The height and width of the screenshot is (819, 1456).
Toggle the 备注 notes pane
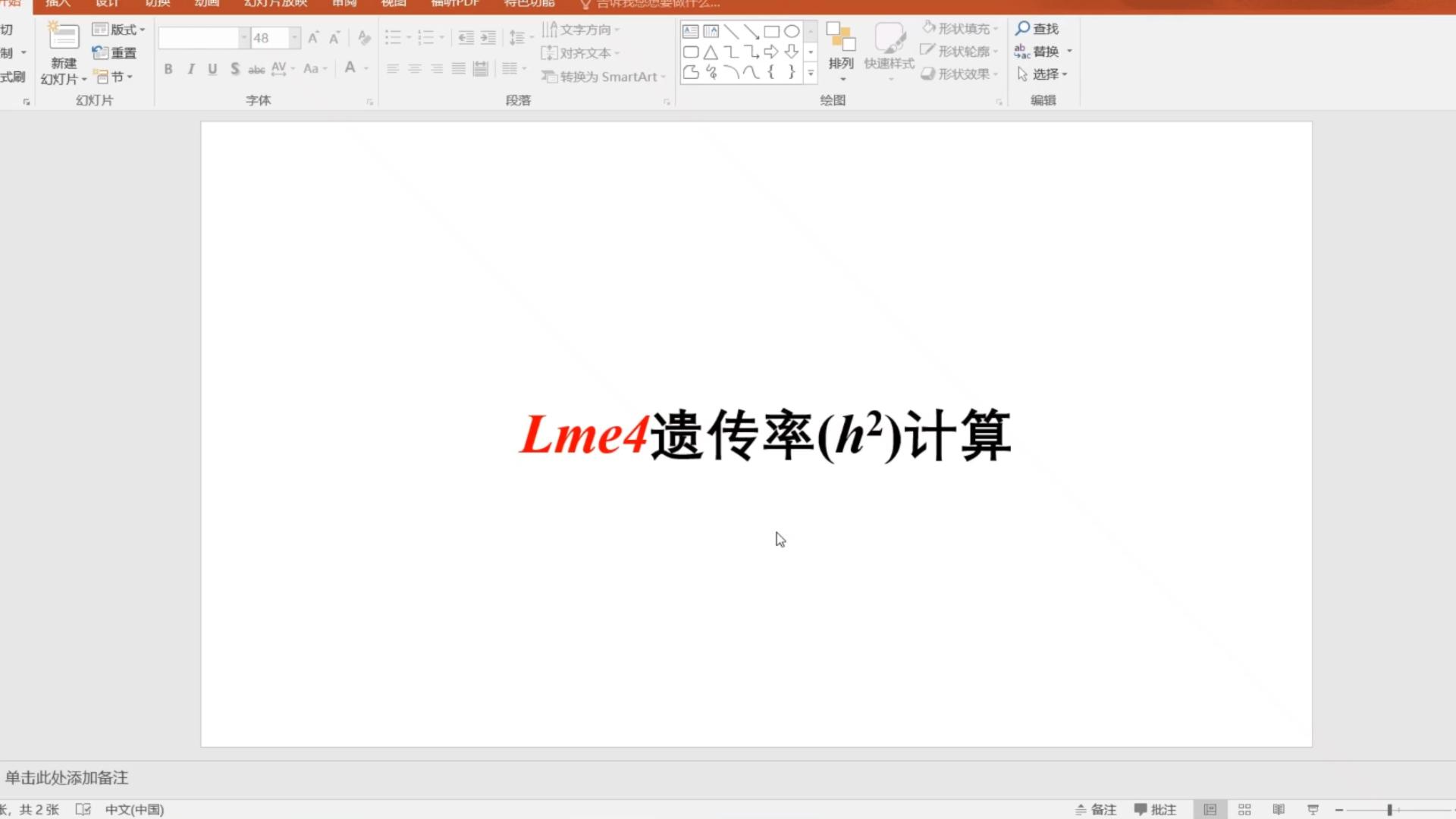[1096, 810]
